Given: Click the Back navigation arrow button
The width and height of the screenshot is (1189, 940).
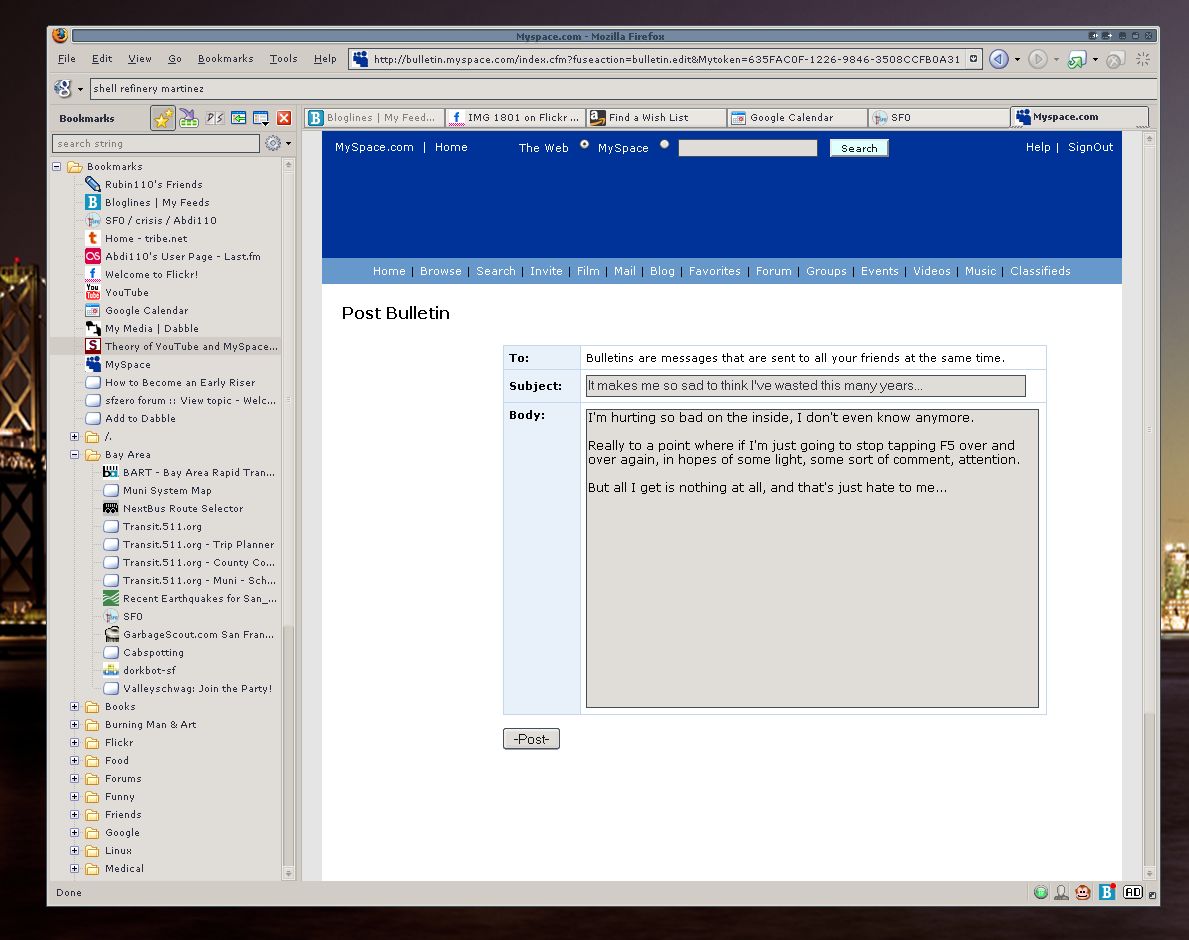Looking at the screenshot, I should (x=998, y=59).
